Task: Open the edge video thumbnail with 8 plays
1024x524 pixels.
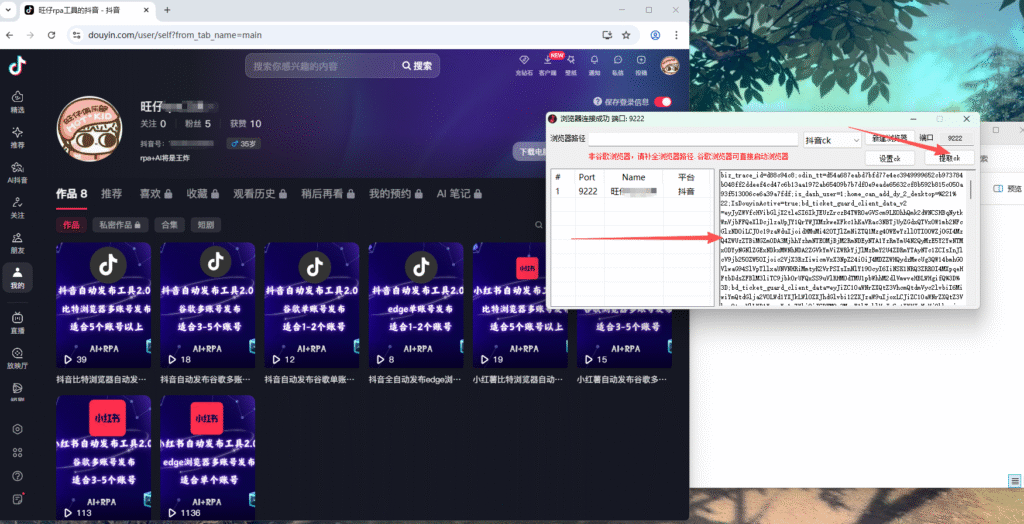Action: point(416,305)
